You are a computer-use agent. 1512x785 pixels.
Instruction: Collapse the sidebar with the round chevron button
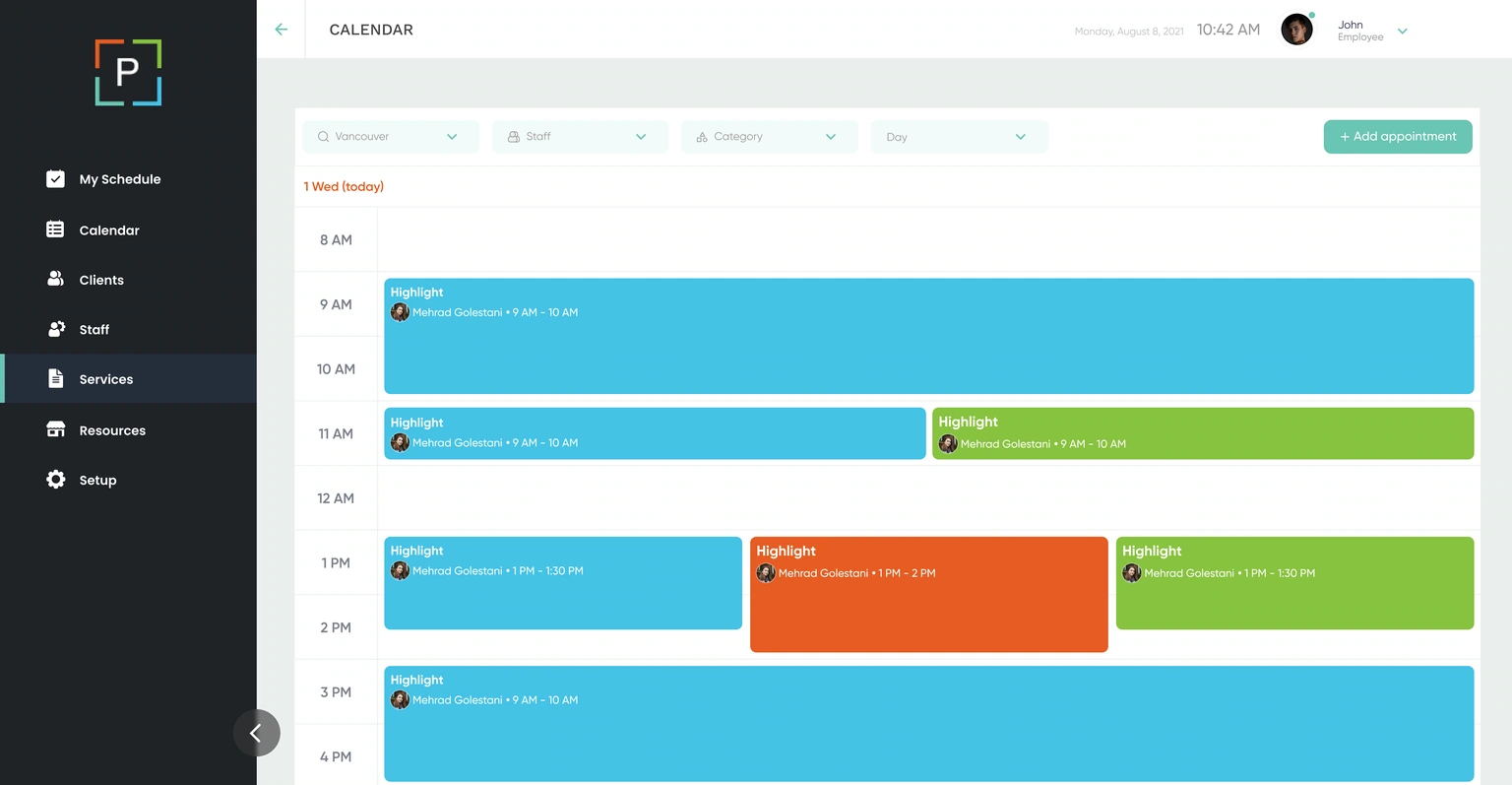coord(257,733)
